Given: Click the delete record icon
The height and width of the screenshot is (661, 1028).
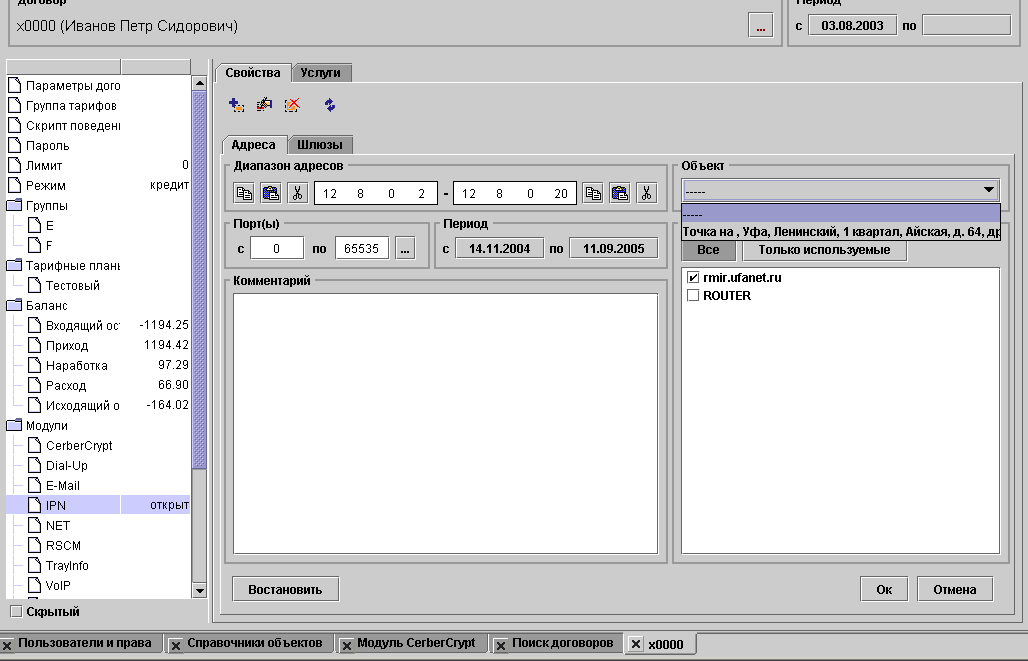Looking at the screenshot, I should 292,104.
